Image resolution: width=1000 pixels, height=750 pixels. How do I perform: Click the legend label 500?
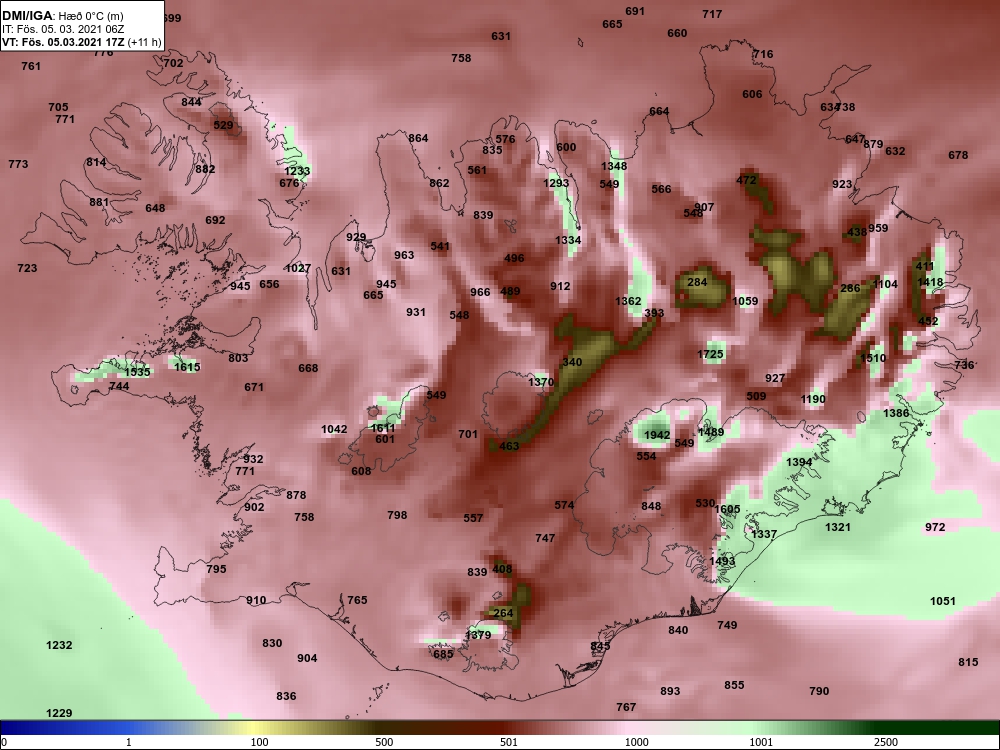384,742
